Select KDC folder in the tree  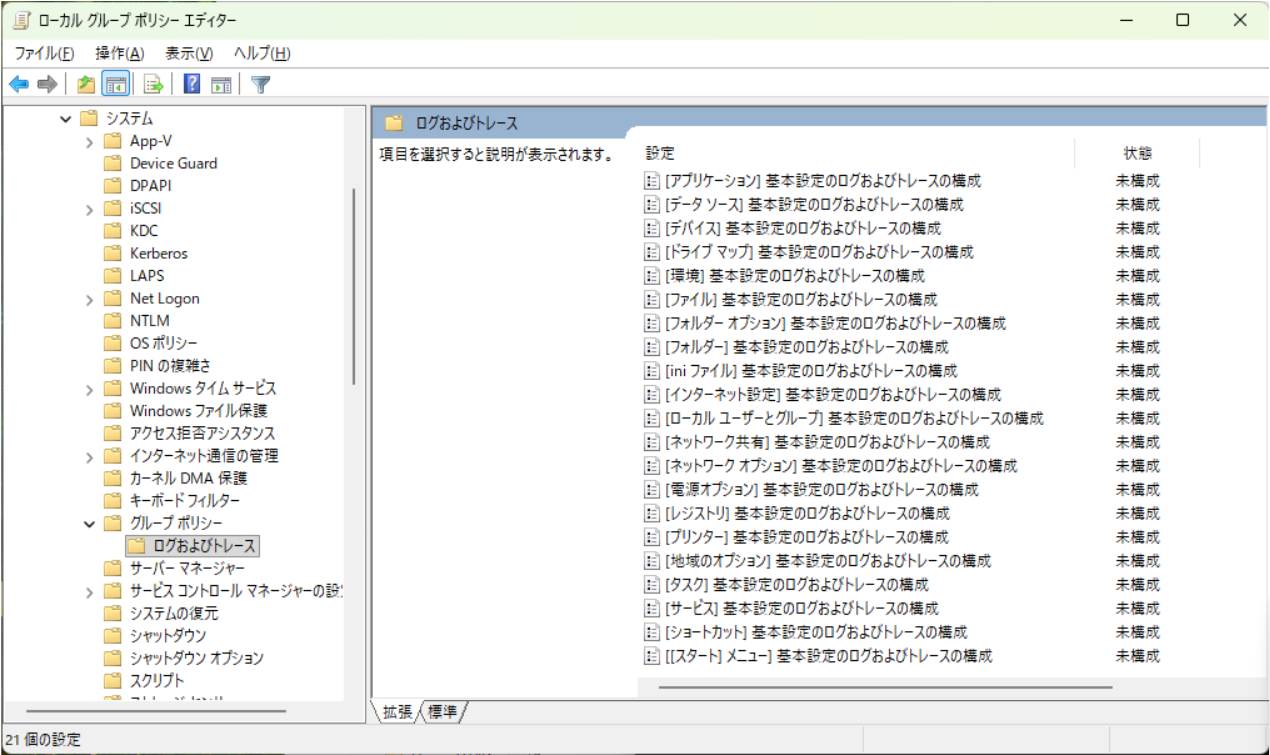(x=144, y=231)
